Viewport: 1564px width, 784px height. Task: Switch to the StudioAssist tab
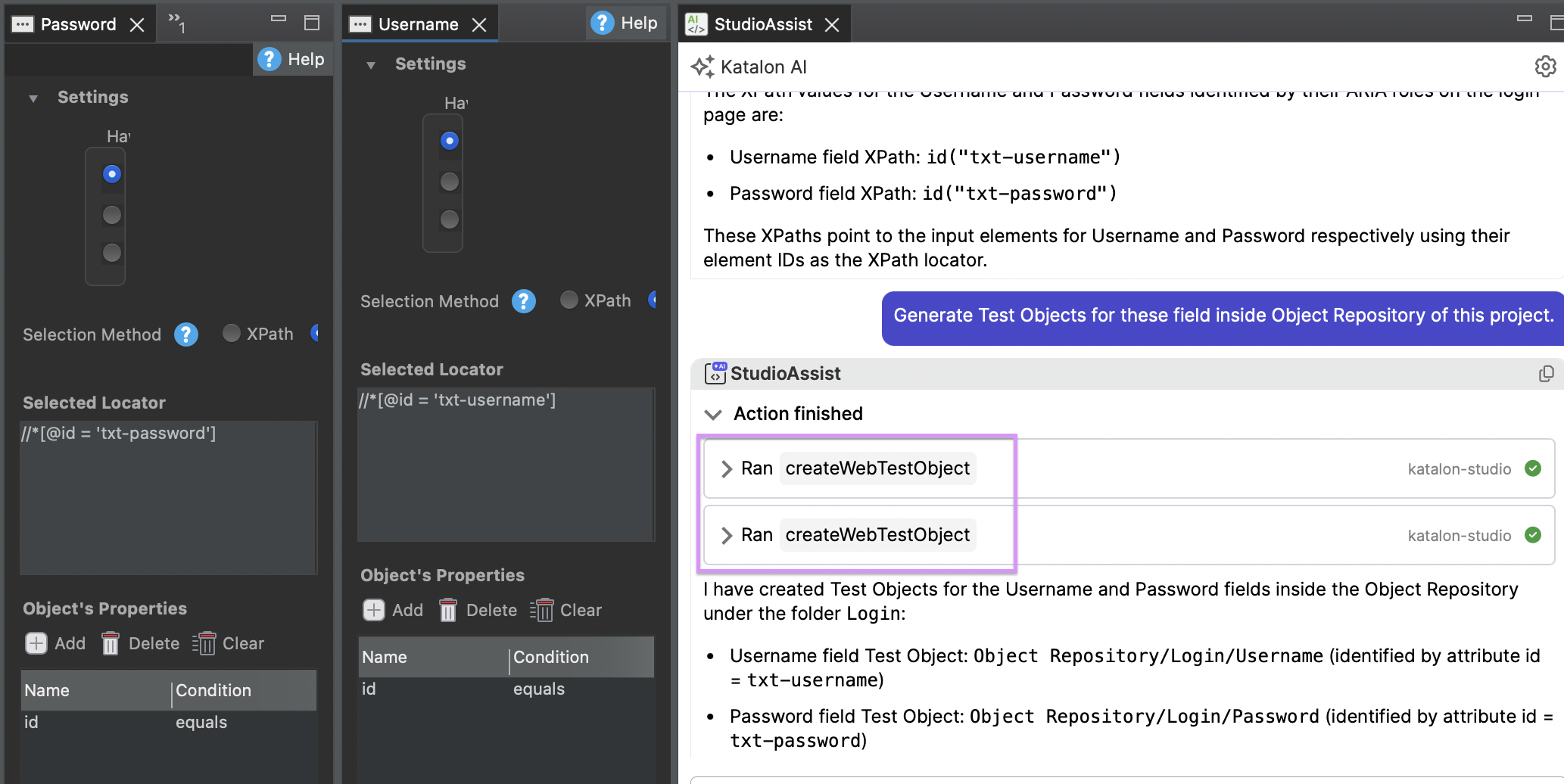point(762,24)
